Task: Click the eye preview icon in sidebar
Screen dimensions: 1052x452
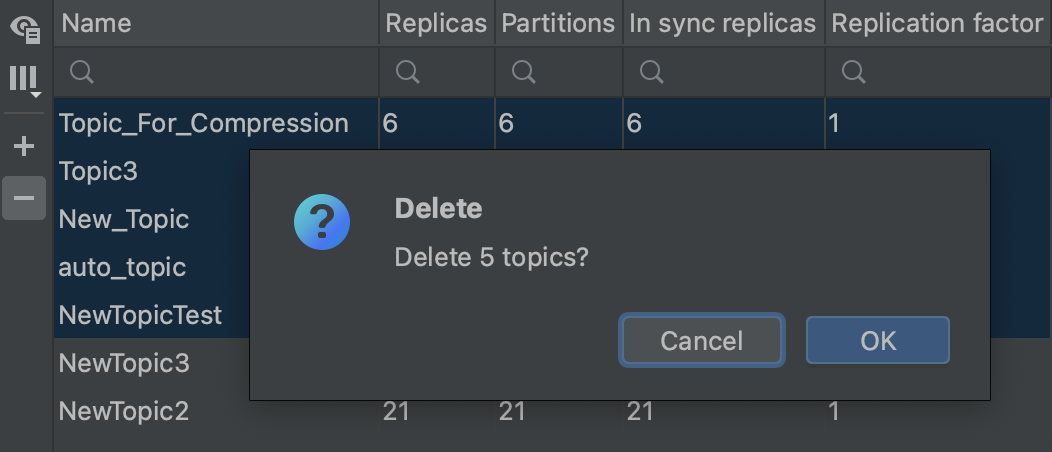Action: (x=25, y=29)
